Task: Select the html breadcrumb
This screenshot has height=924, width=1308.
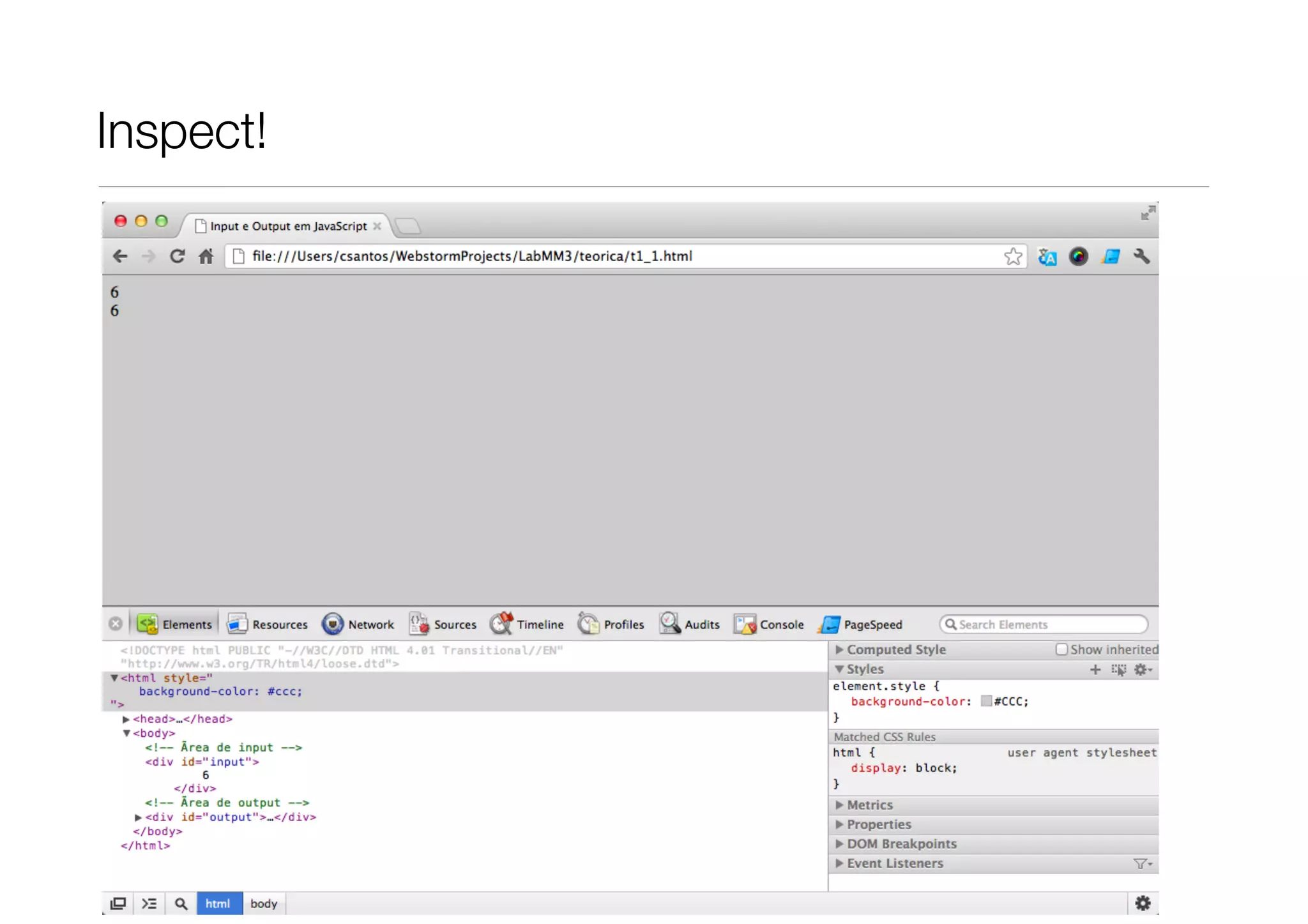Action: pyautogui.click(x=219, y=904)
